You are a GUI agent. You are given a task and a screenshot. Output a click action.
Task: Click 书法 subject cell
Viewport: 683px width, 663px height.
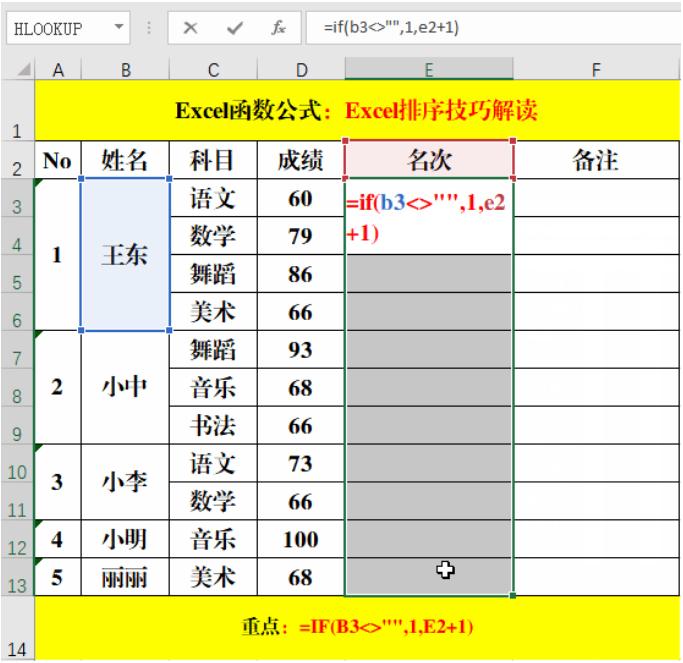click(x=213, y=426)
